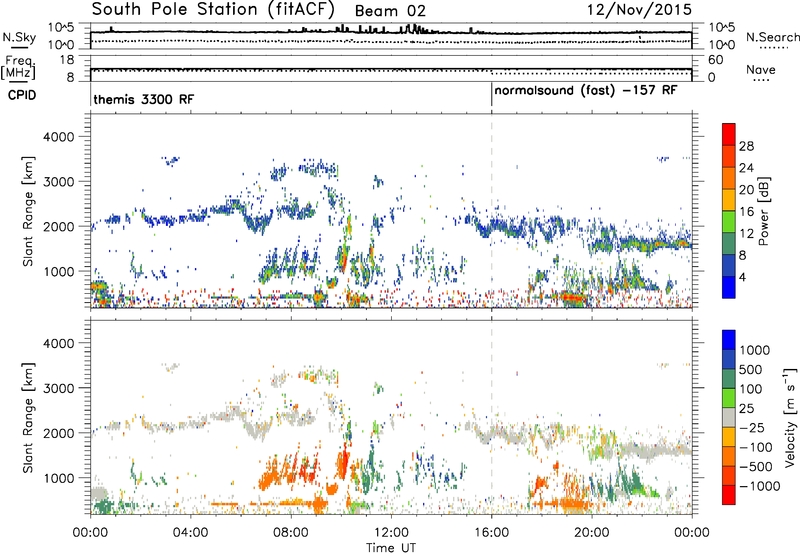Click 'Slant Range [km]' label of velocity panel
This screenshot has width=800, height=554.
tap(28, 418)
